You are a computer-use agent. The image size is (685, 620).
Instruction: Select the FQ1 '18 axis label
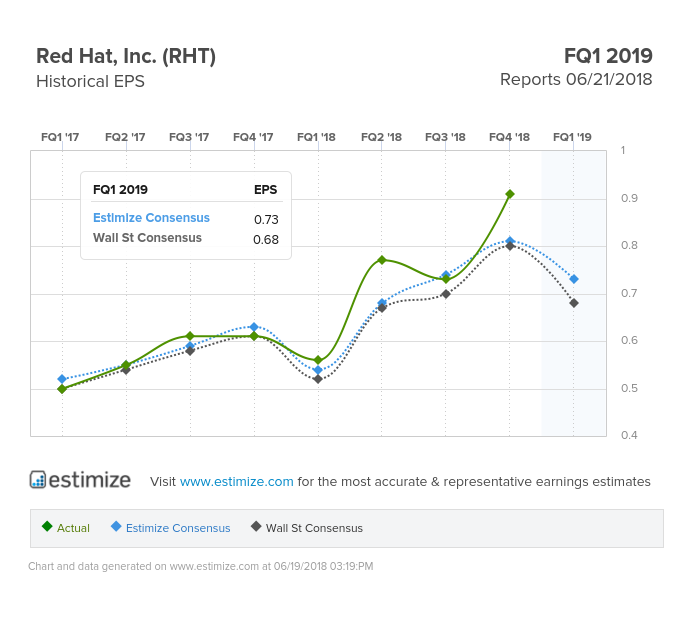tap(316, 137)
